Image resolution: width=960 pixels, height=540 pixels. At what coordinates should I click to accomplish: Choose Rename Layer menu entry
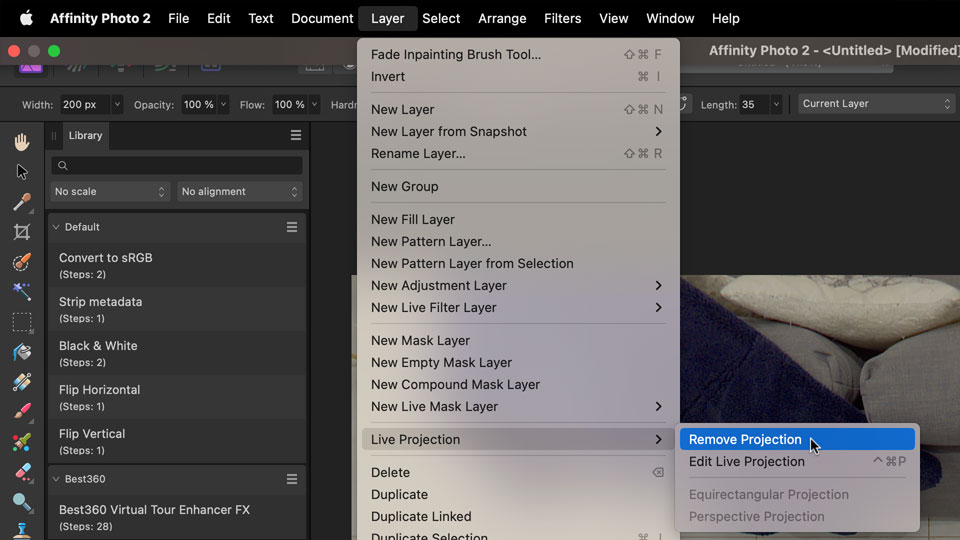click(x=518, y=154)
